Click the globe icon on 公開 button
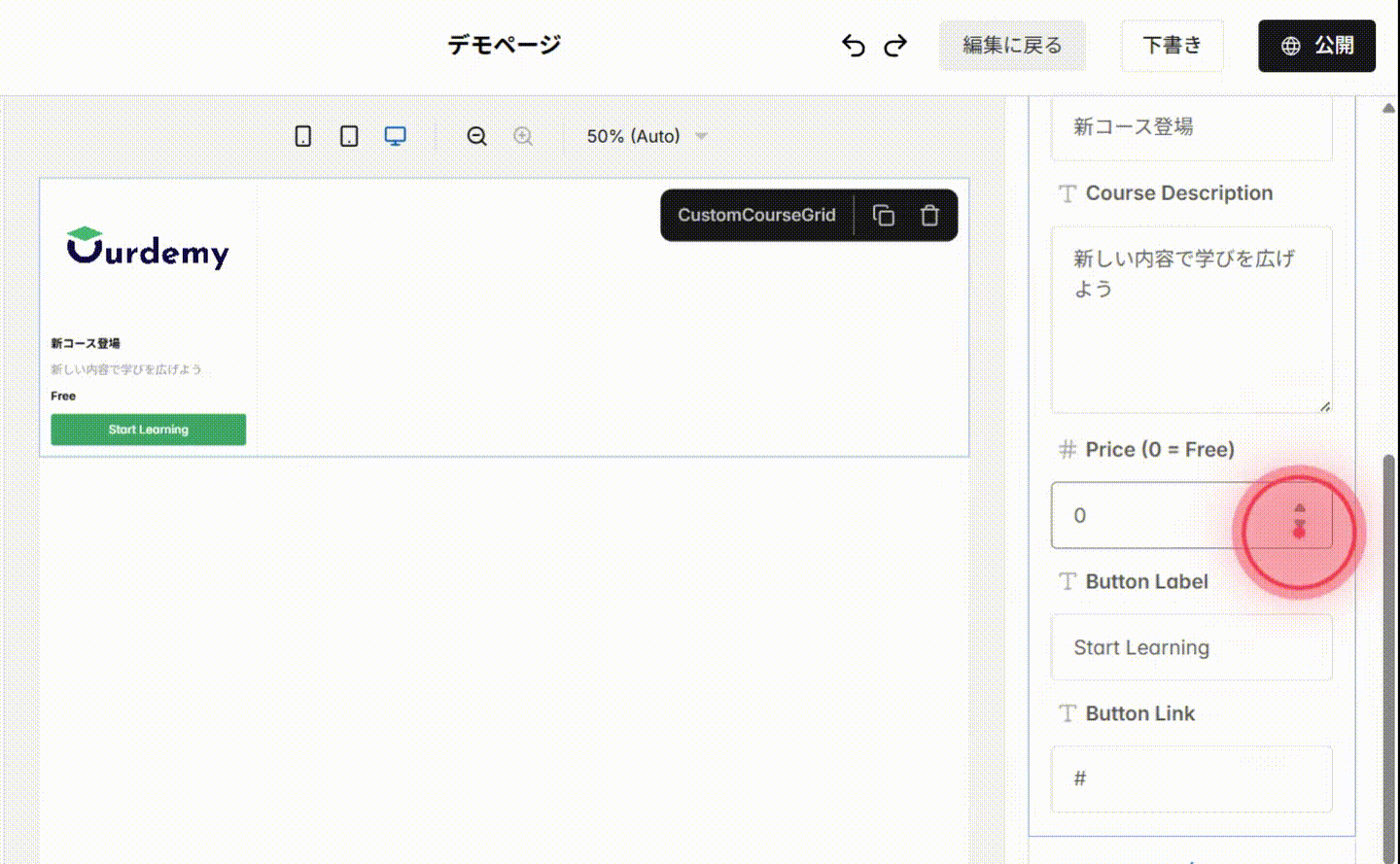 point(1290,46)
